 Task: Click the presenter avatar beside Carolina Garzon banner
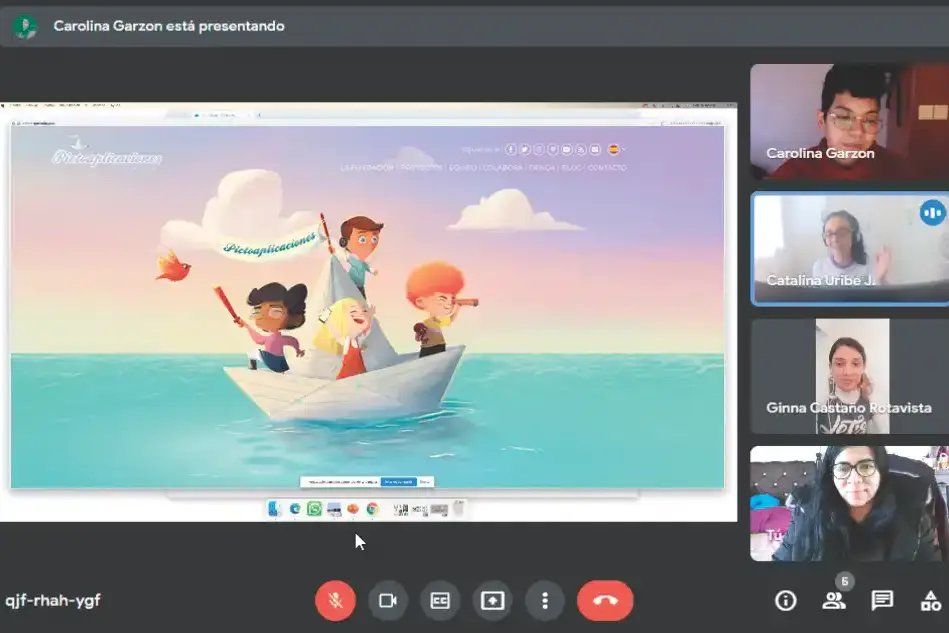click(25, 26)
